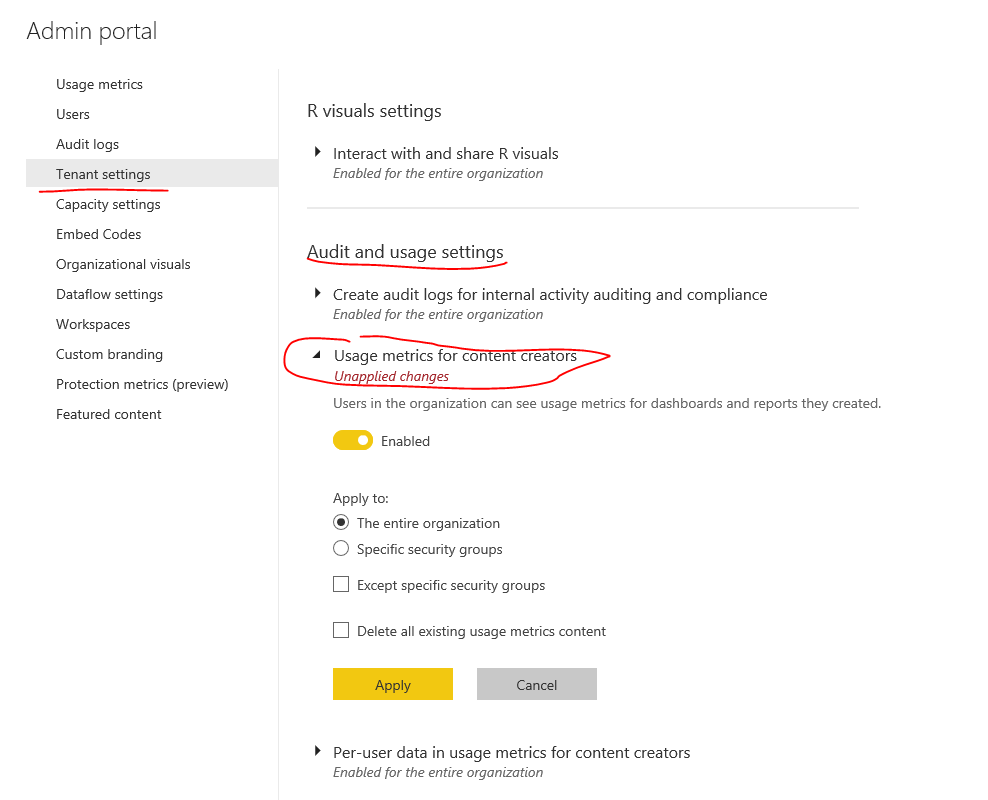Click the Unapplied changes status text

pos(391,377)
